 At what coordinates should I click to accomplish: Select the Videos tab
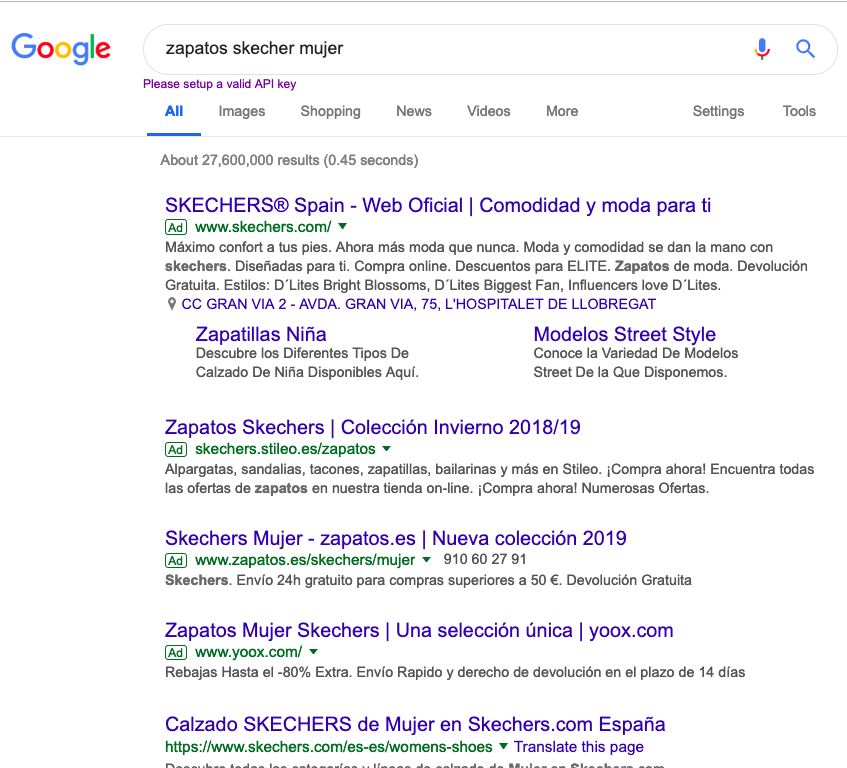(488, 111)
